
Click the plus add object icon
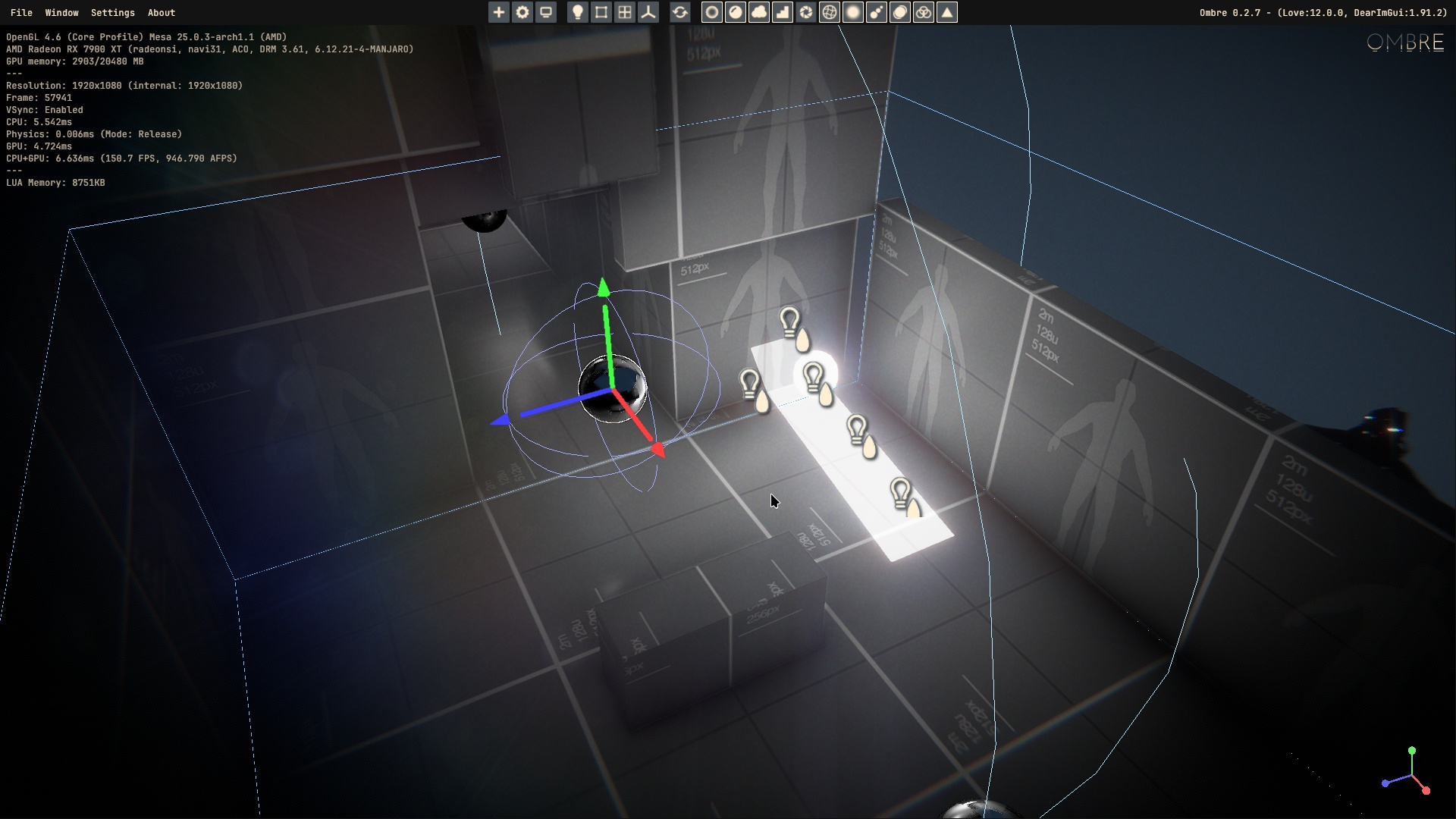(x=498, y=12)
